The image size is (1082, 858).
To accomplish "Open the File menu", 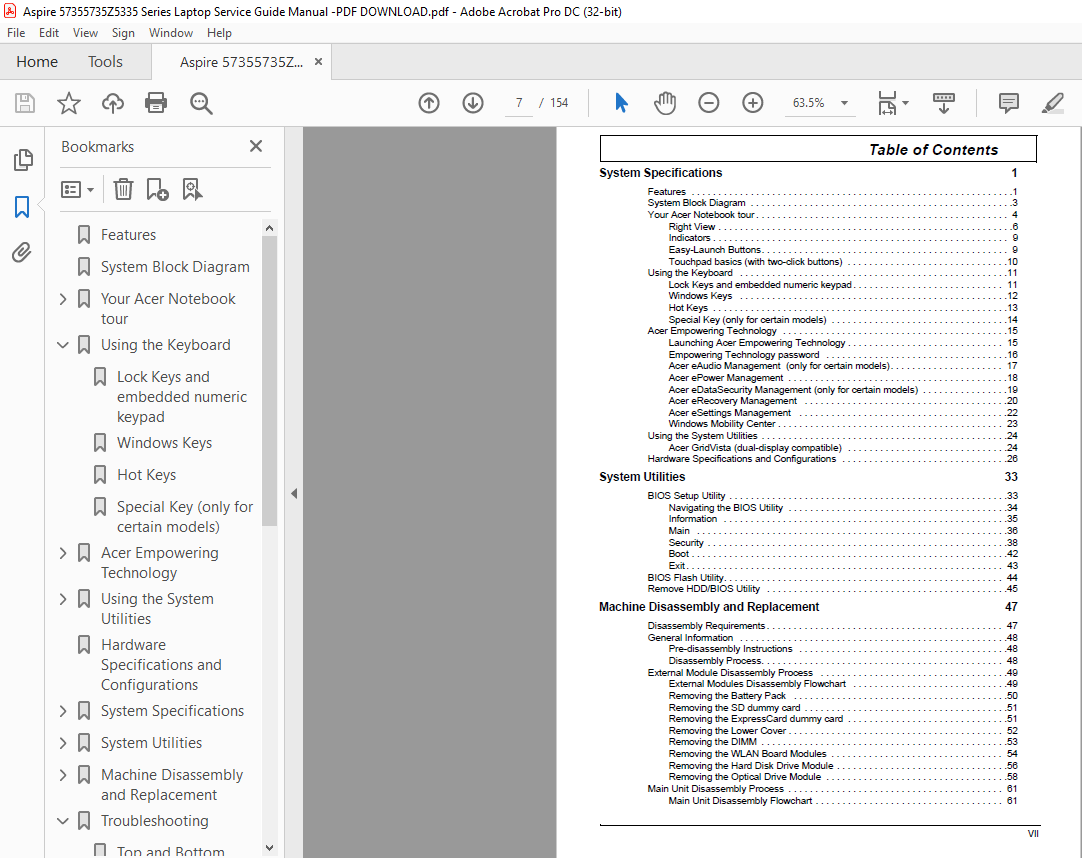I will (16, 32).
